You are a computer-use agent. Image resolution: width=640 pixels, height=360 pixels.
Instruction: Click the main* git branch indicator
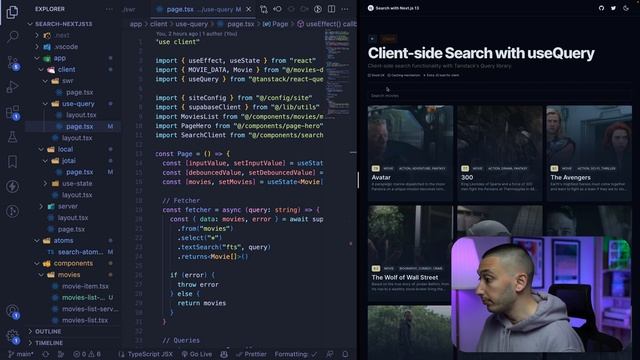21,354
